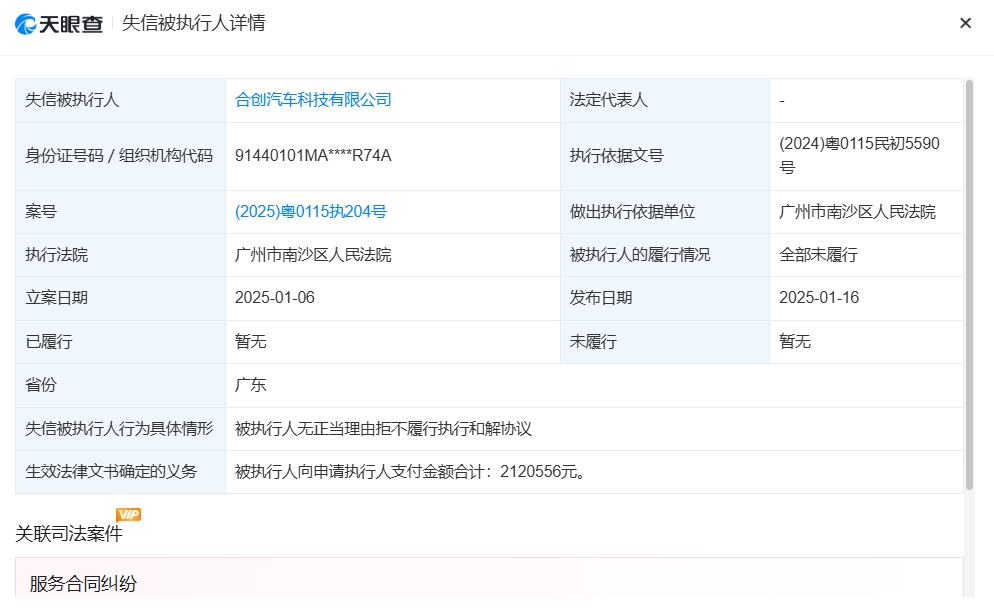The height and width of the screenshot is (616, 994).
Task: Click the 发布日期 label
Action: pyautogui.click(x=600, y=298)
